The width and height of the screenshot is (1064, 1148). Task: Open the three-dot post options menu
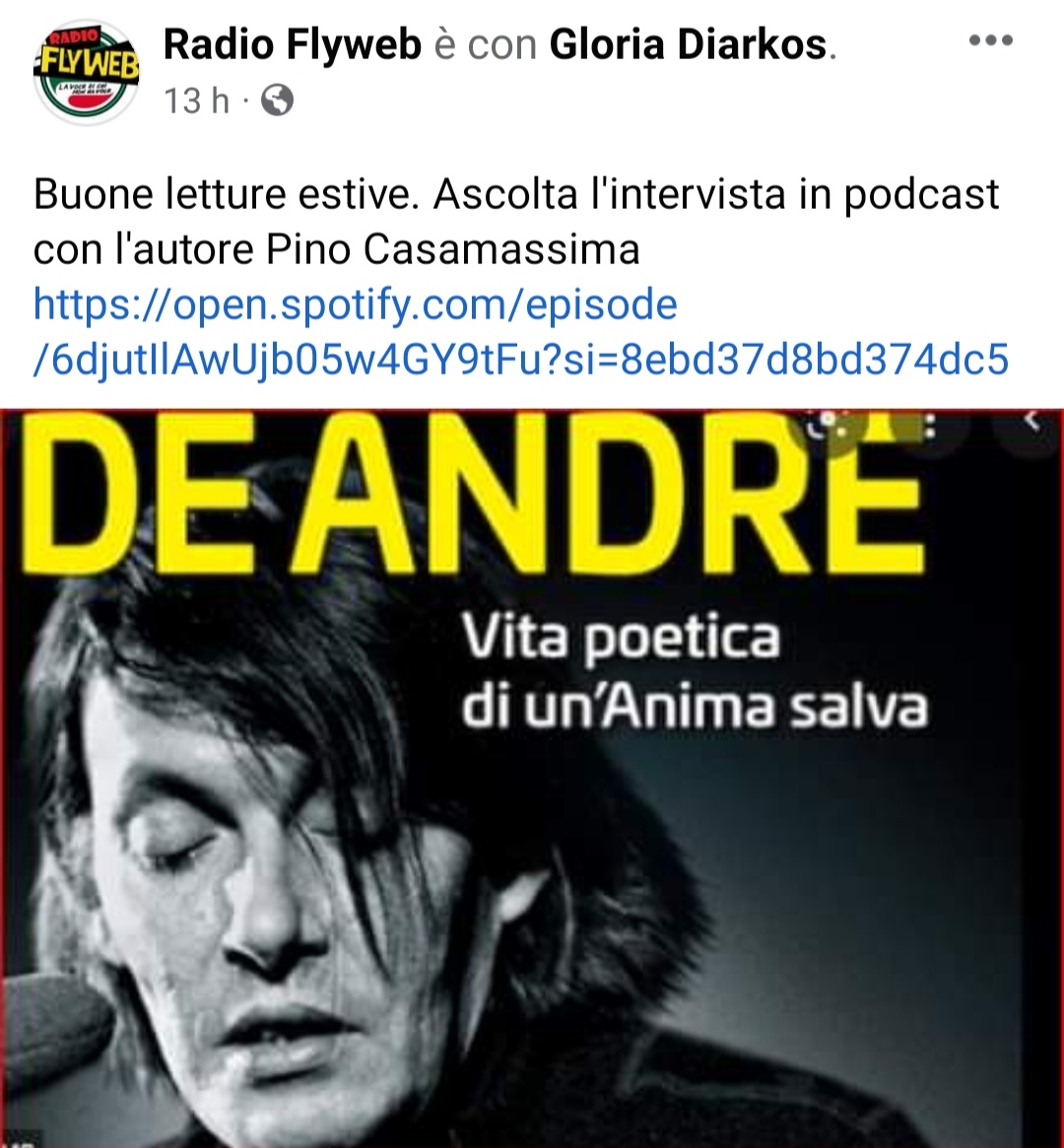point(991,40)
